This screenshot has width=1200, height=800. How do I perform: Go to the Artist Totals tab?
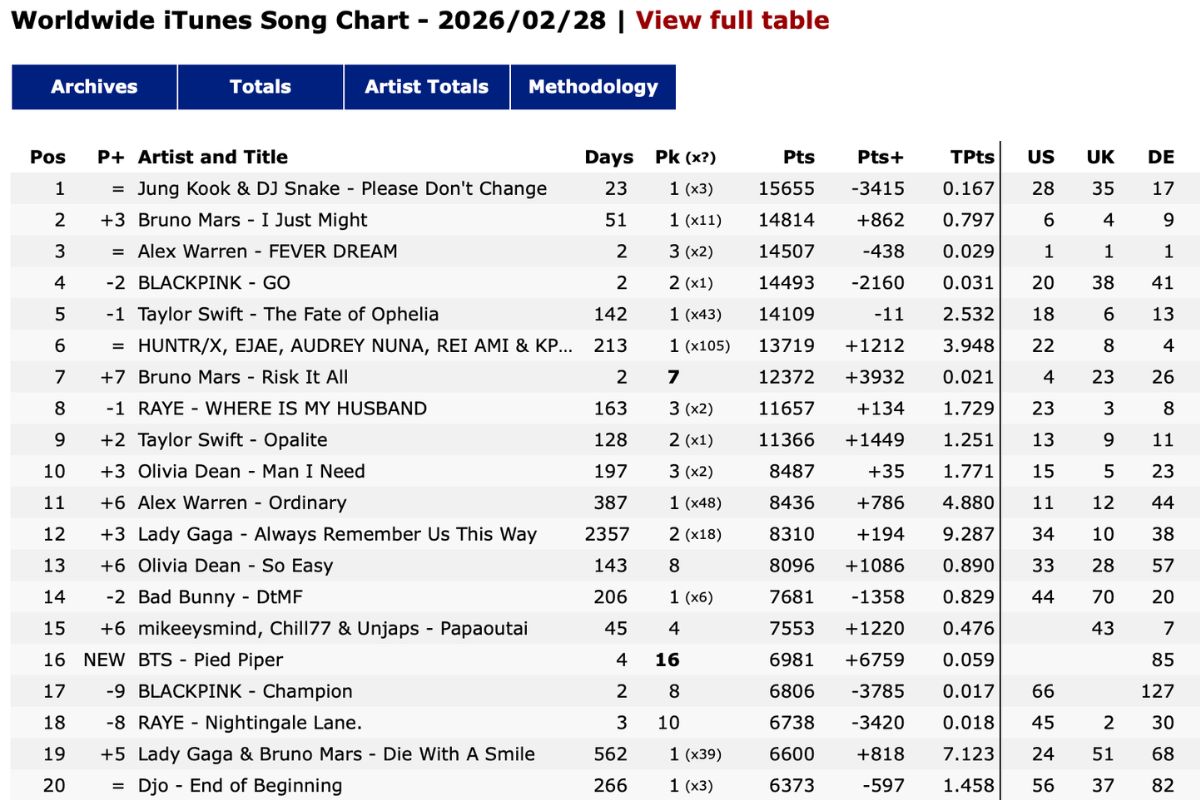point(426,87)
